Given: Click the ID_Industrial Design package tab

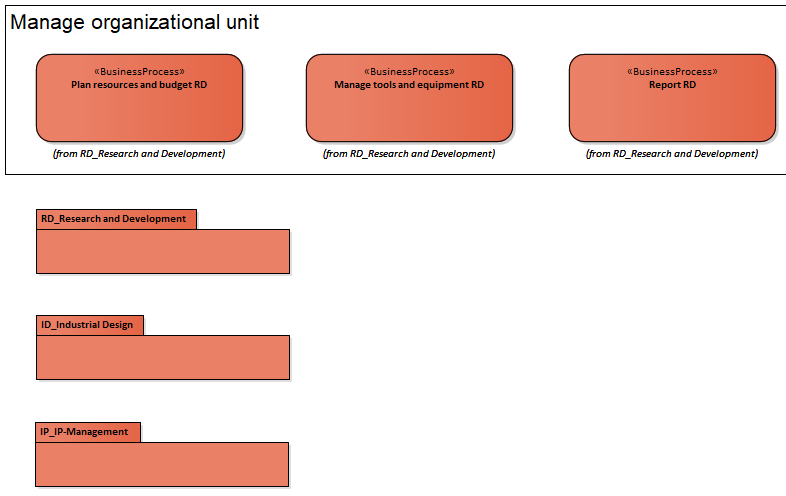Looking at the screenshot, I should pyautogui.click(x=88, y=325).
